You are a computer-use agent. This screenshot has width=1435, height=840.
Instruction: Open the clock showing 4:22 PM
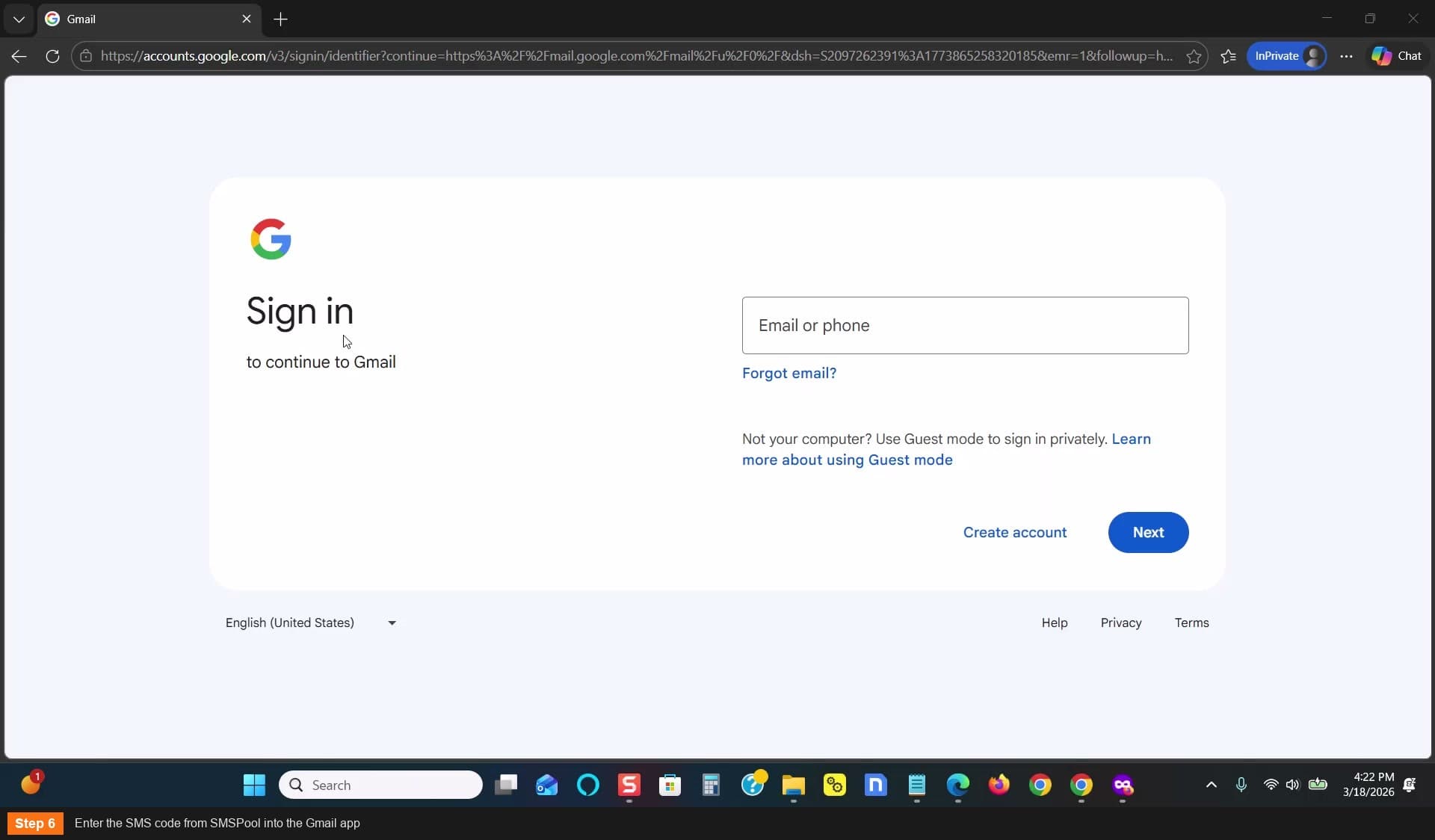1368,785
